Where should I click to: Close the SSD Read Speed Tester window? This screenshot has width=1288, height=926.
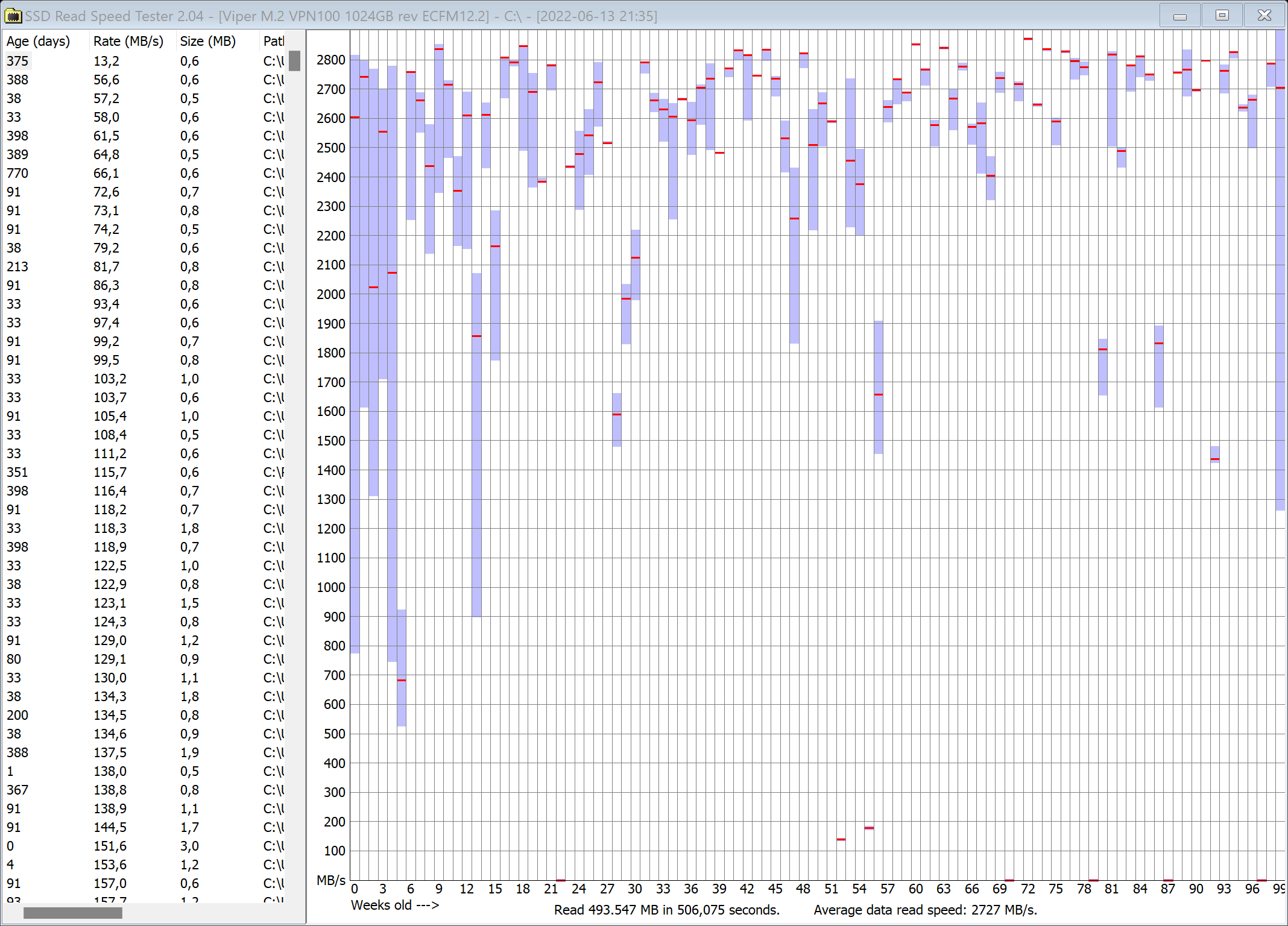[1264, 16]
